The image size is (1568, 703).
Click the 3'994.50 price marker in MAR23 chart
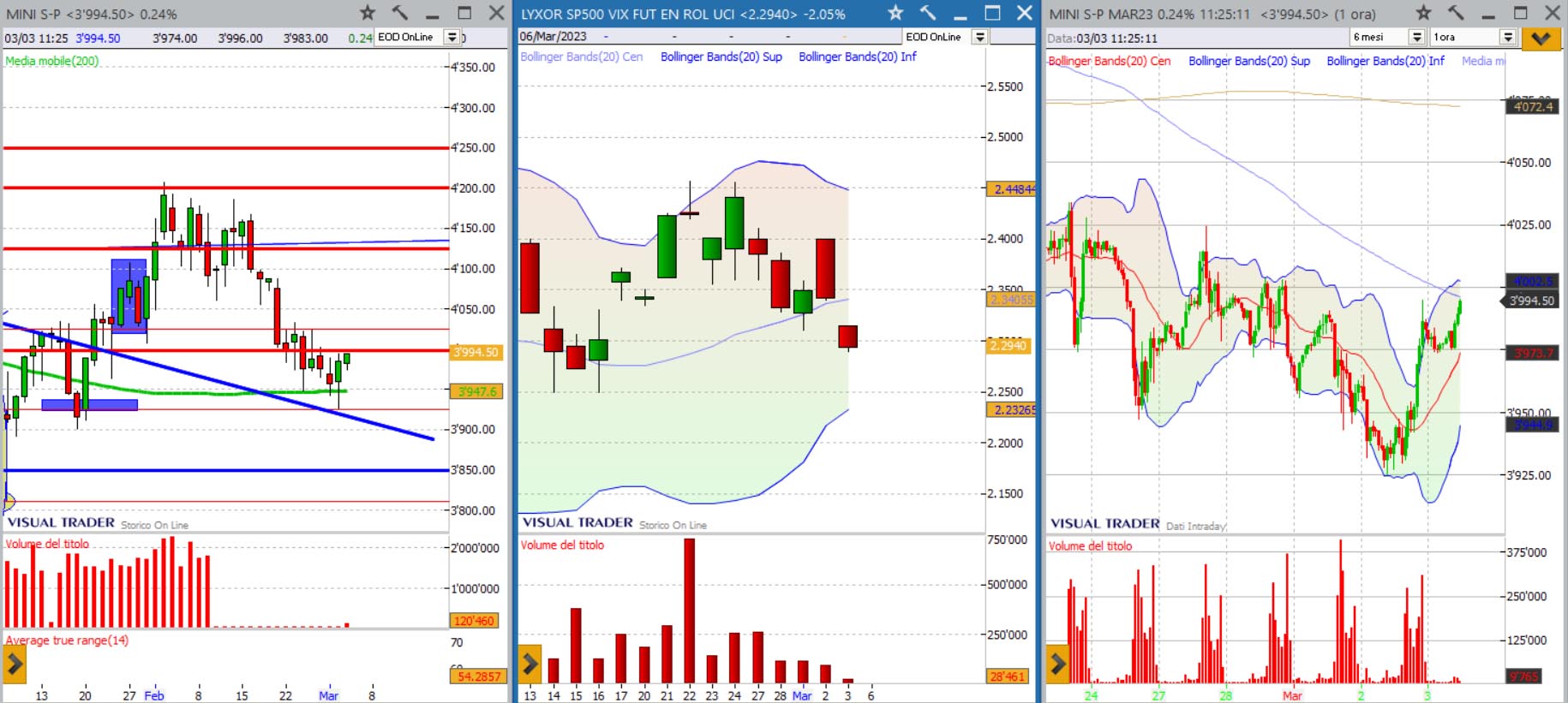(1529, 301)
